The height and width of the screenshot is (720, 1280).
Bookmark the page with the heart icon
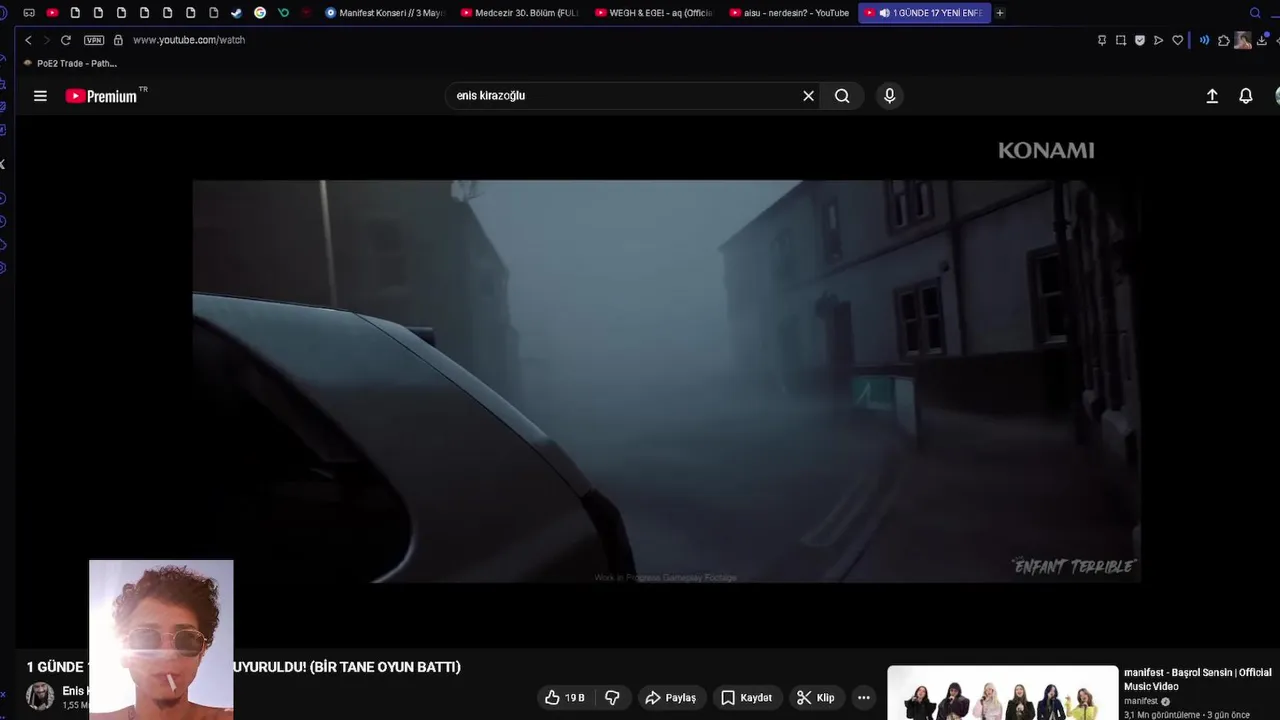[1178, 40]
